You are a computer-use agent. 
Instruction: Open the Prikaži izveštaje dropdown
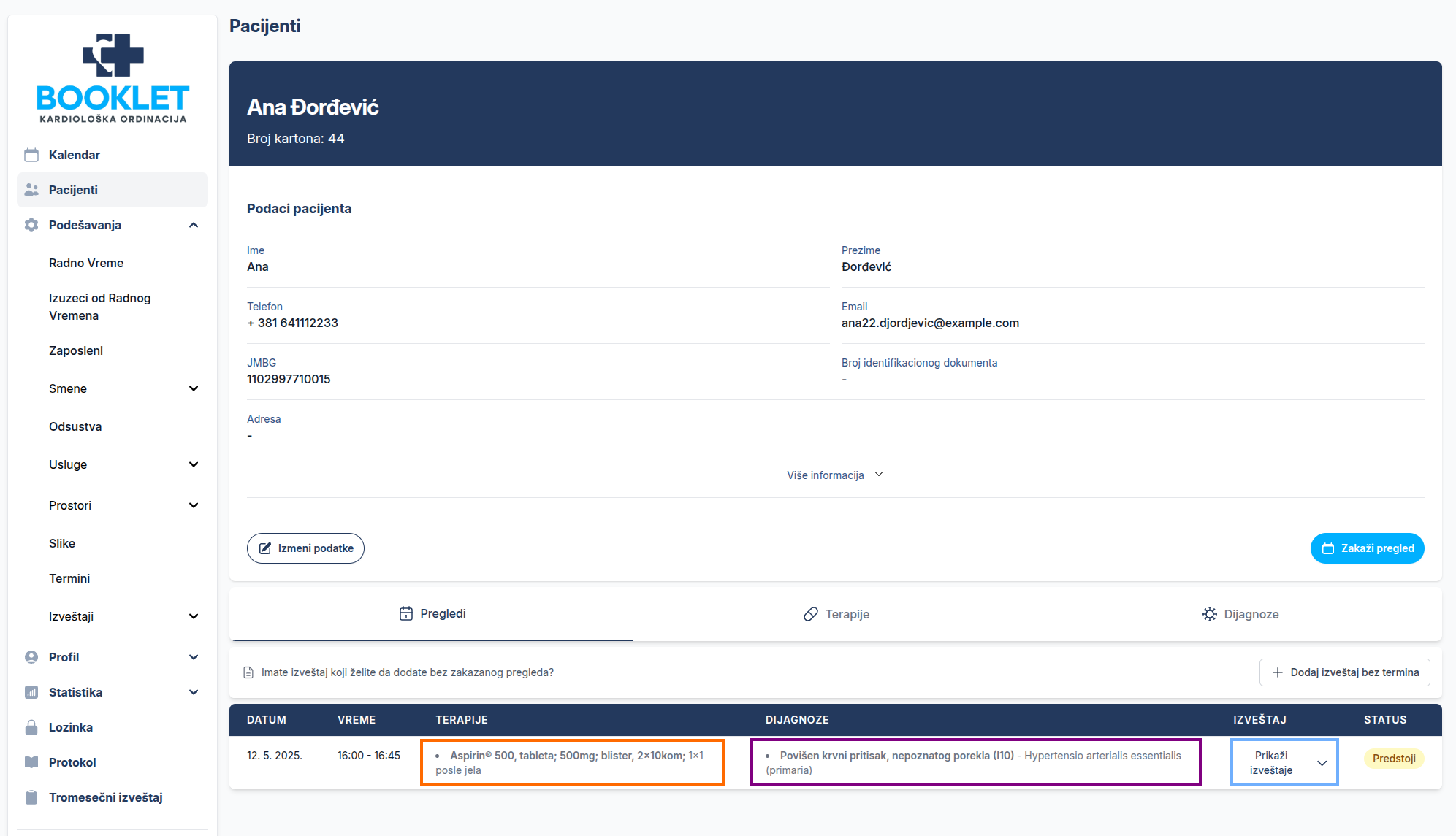click(x=1284, y=762)
